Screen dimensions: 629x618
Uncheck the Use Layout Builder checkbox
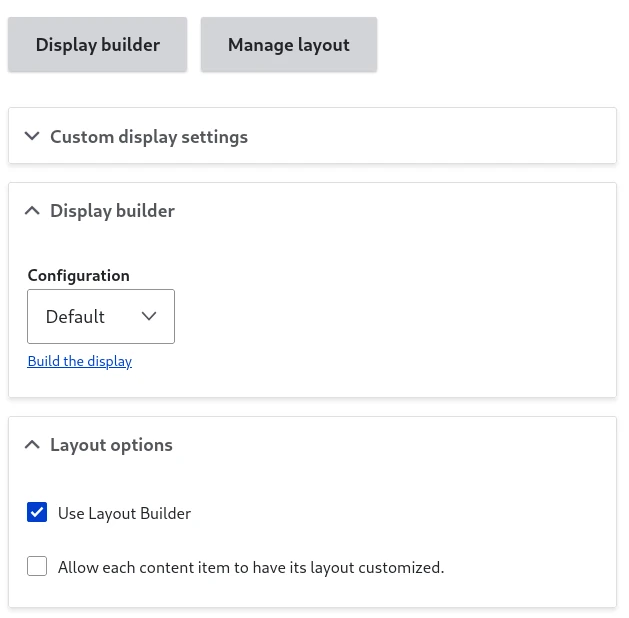point(37,512)
